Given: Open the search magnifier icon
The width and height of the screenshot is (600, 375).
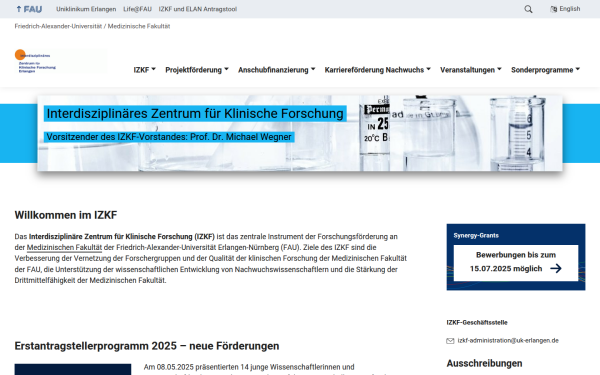Looking at the screenshot, I should pyautogui.click(x=528, y=9).
